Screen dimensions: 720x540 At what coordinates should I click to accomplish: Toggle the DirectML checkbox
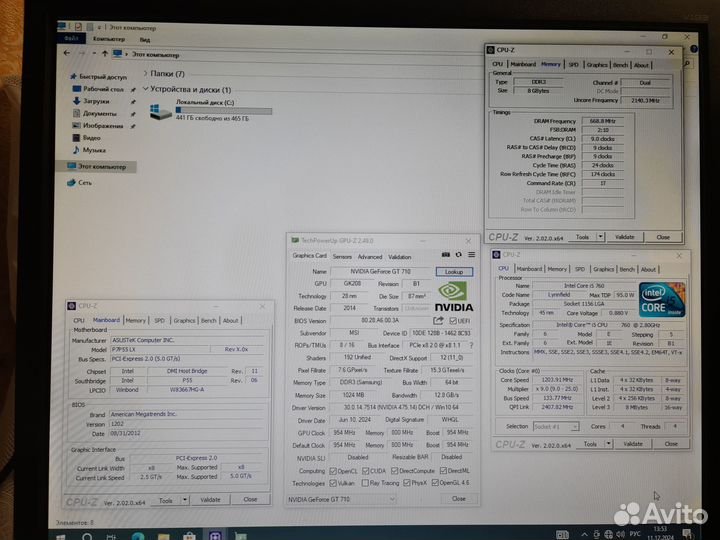coord(443,470)
